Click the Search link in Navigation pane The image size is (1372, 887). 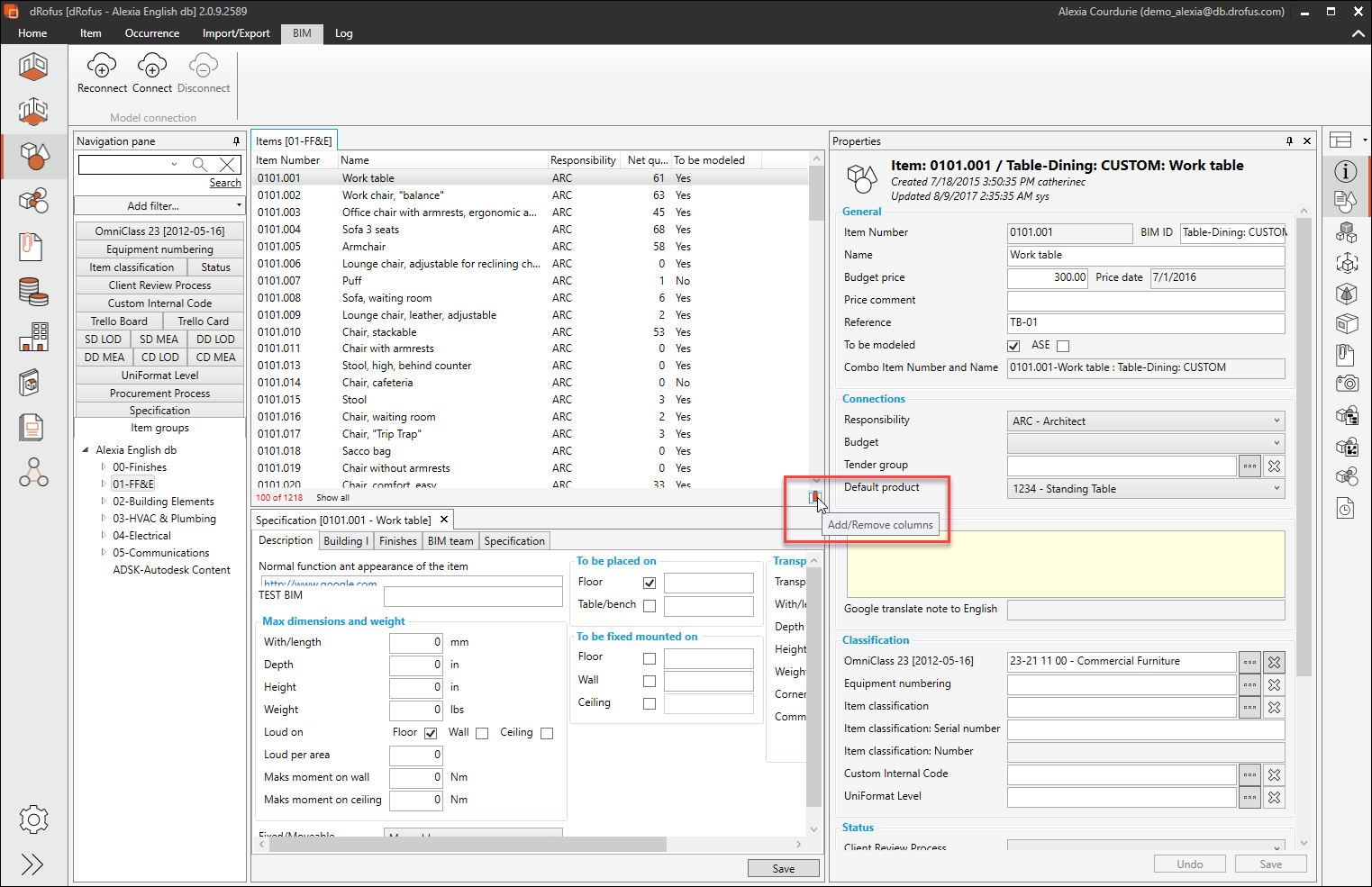click(x=225, y=183)
